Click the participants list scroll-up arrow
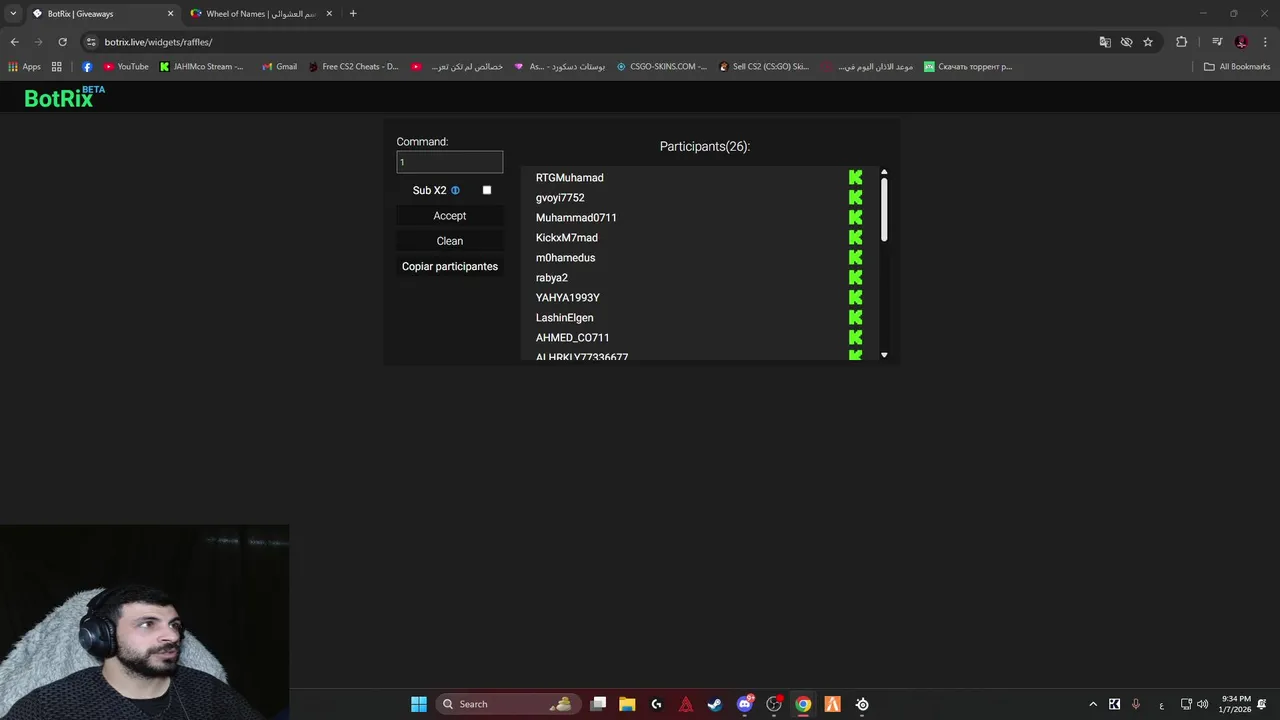1280x720 pixels. [884, 172]
